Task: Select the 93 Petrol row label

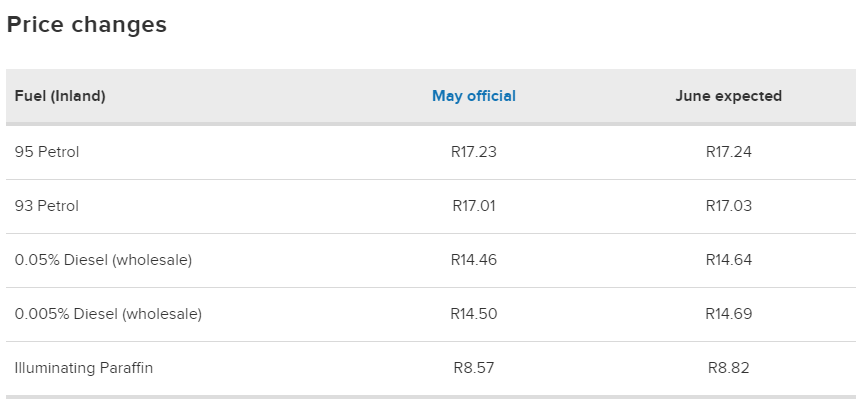Action: click(47, 206)
